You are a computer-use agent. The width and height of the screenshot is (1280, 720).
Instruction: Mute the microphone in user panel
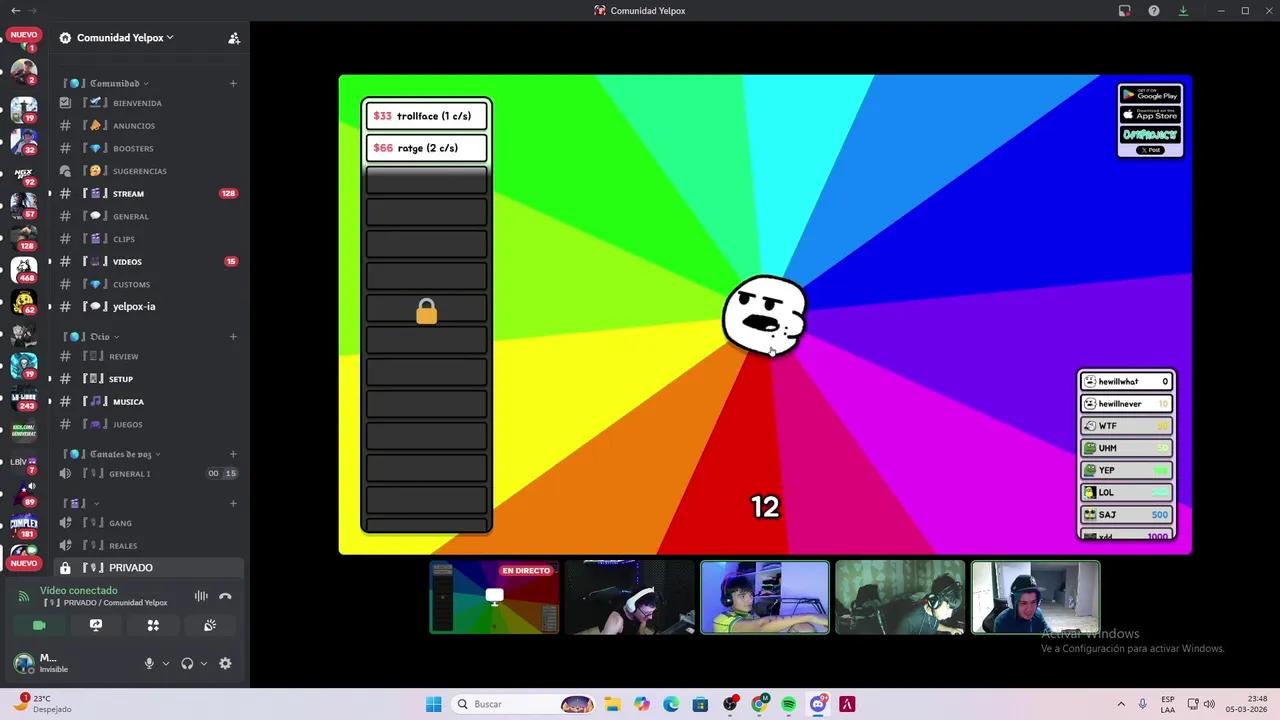tap(149, 663)
